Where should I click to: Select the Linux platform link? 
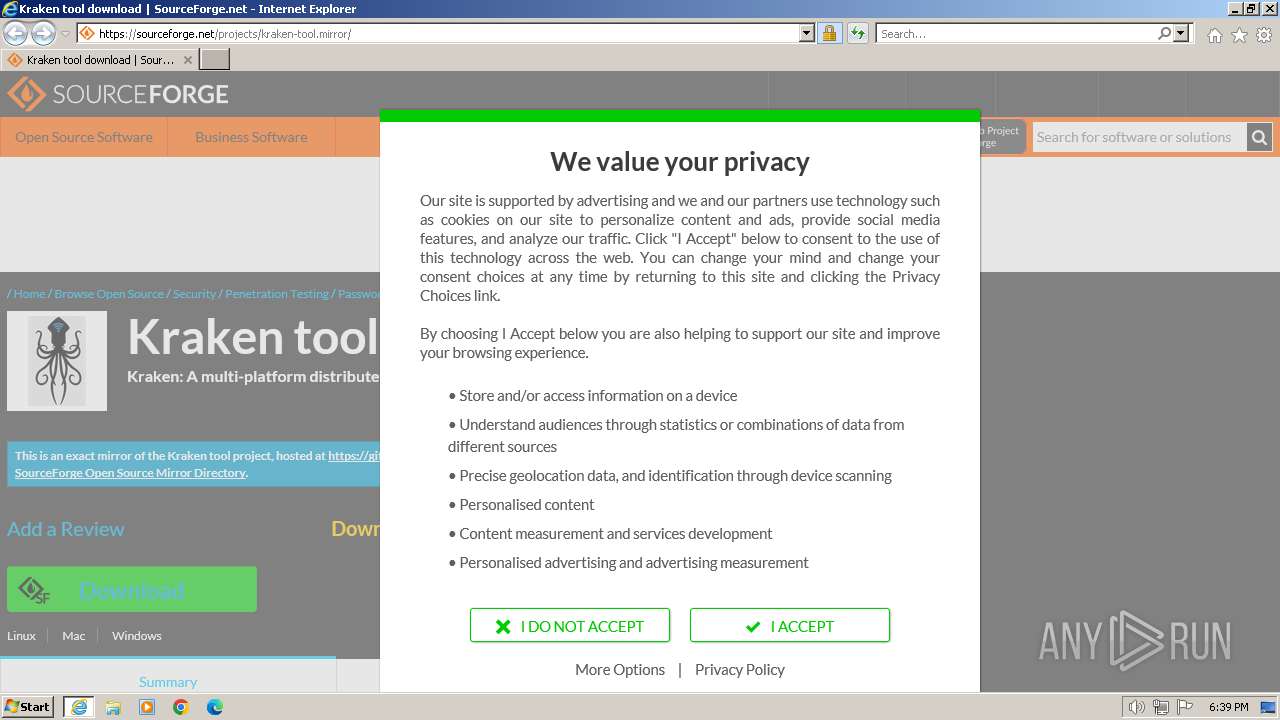click(21, 636)
